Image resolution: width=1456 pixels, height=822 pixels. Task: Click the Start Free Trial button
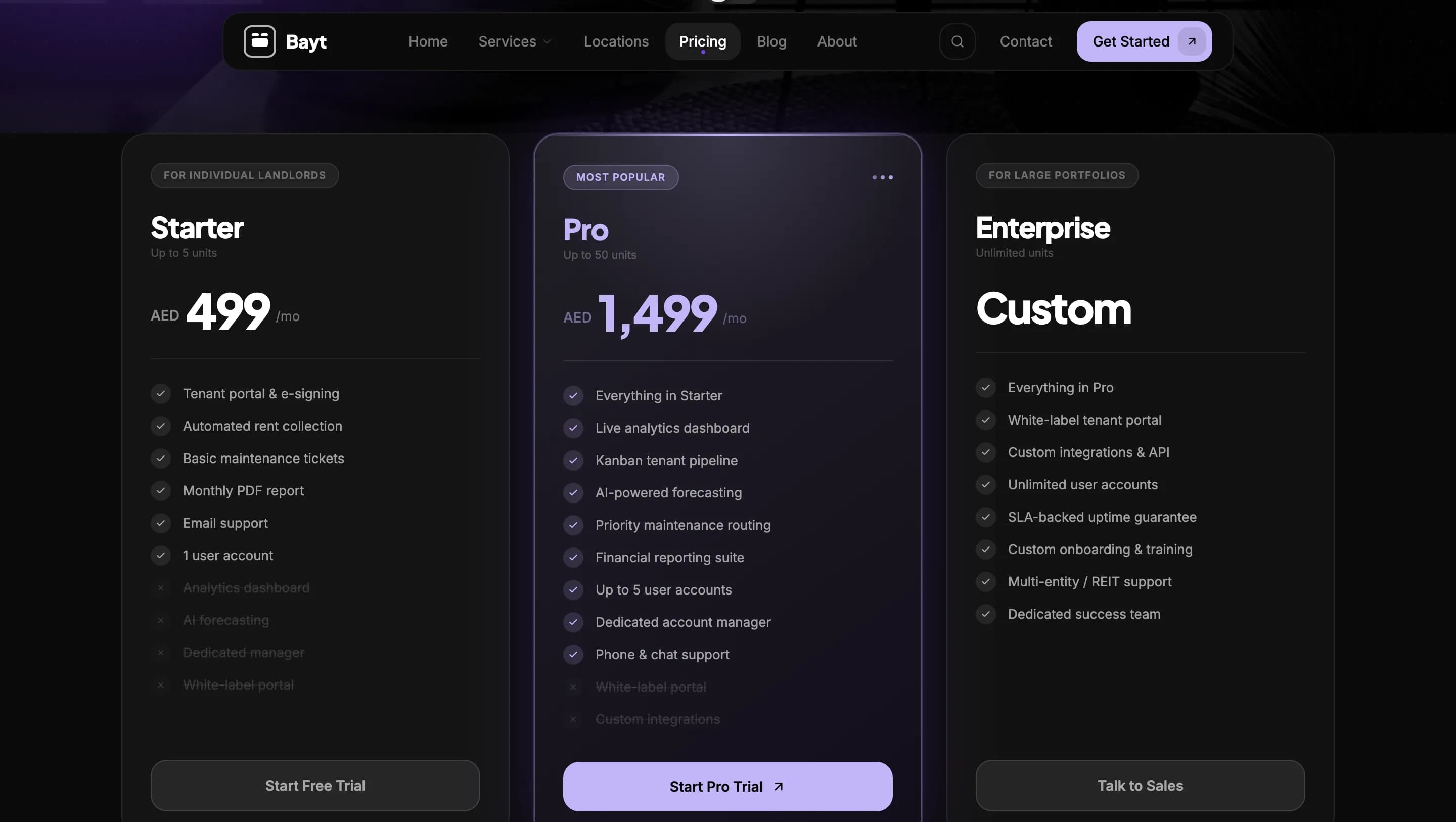point(315,786)
